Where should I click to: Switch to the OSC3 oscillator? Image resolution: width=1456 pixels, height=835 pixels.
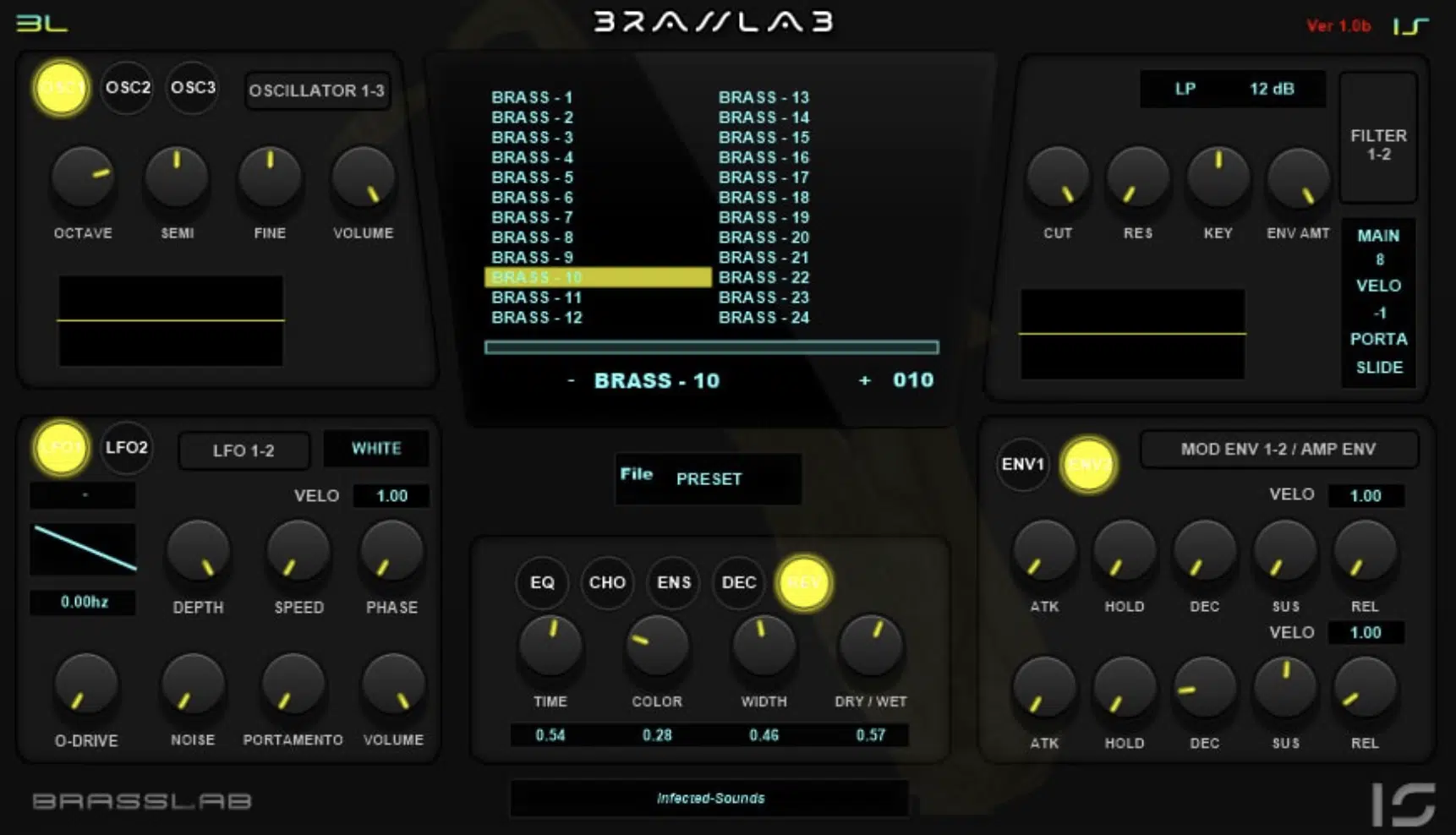click(x=193, y=87)
